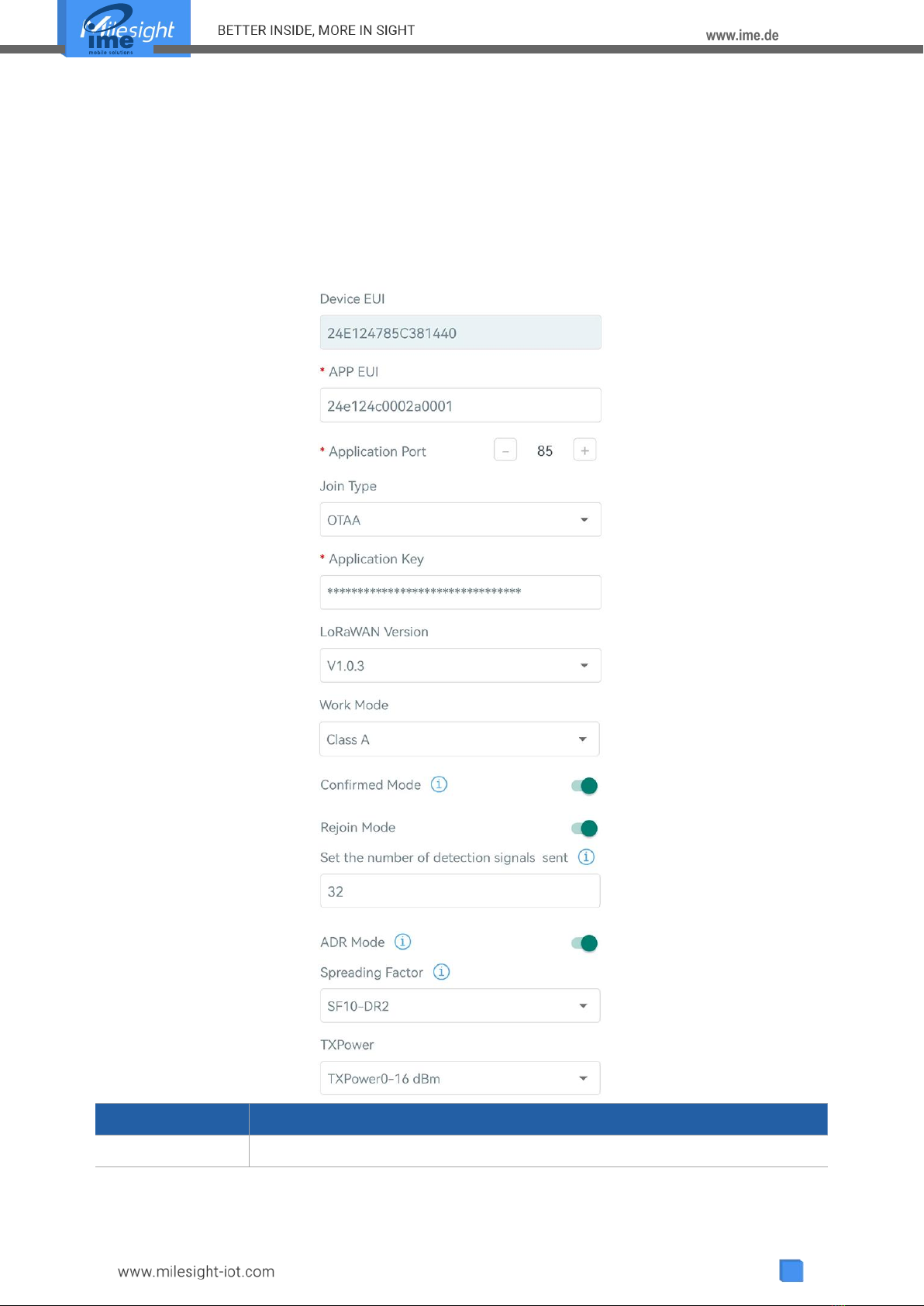
Task: Click the Application Key password field
Action: click(460, 593)
